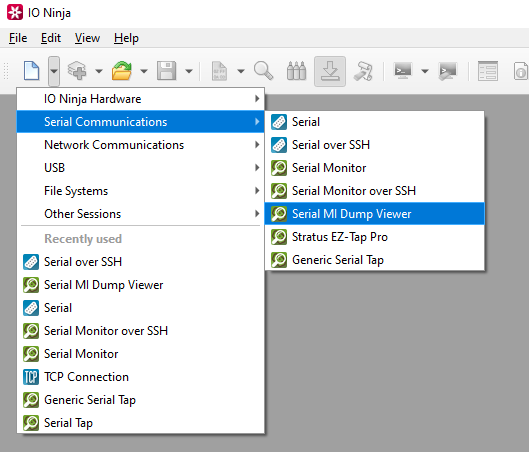Open recently used Serial MI Dump Viewer
This screenshot has width=529, height=452.
(x=141, y=285)
